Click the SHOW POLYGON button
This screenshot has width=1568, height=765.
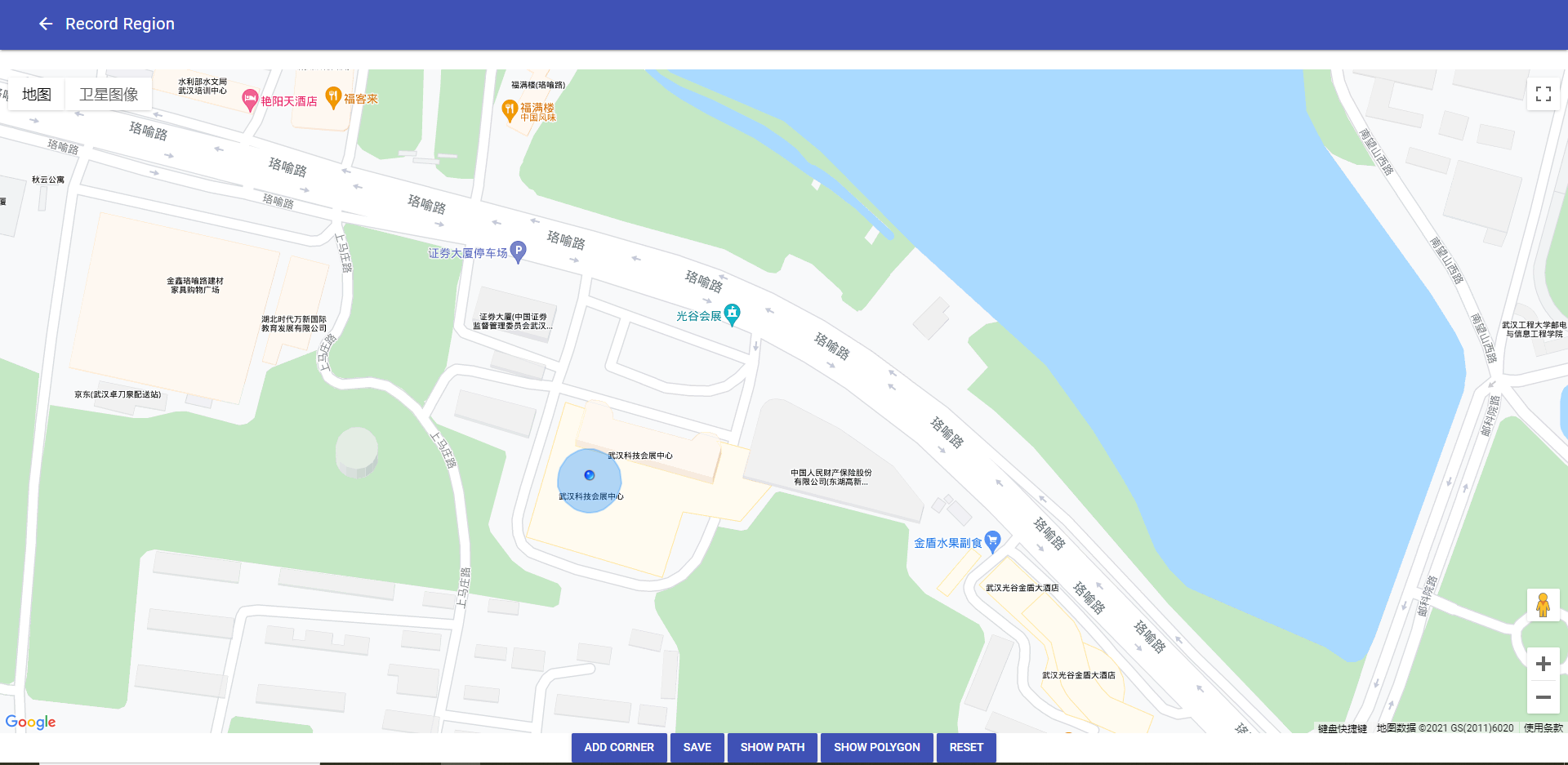pyautogui.click(x=877, y=747)
